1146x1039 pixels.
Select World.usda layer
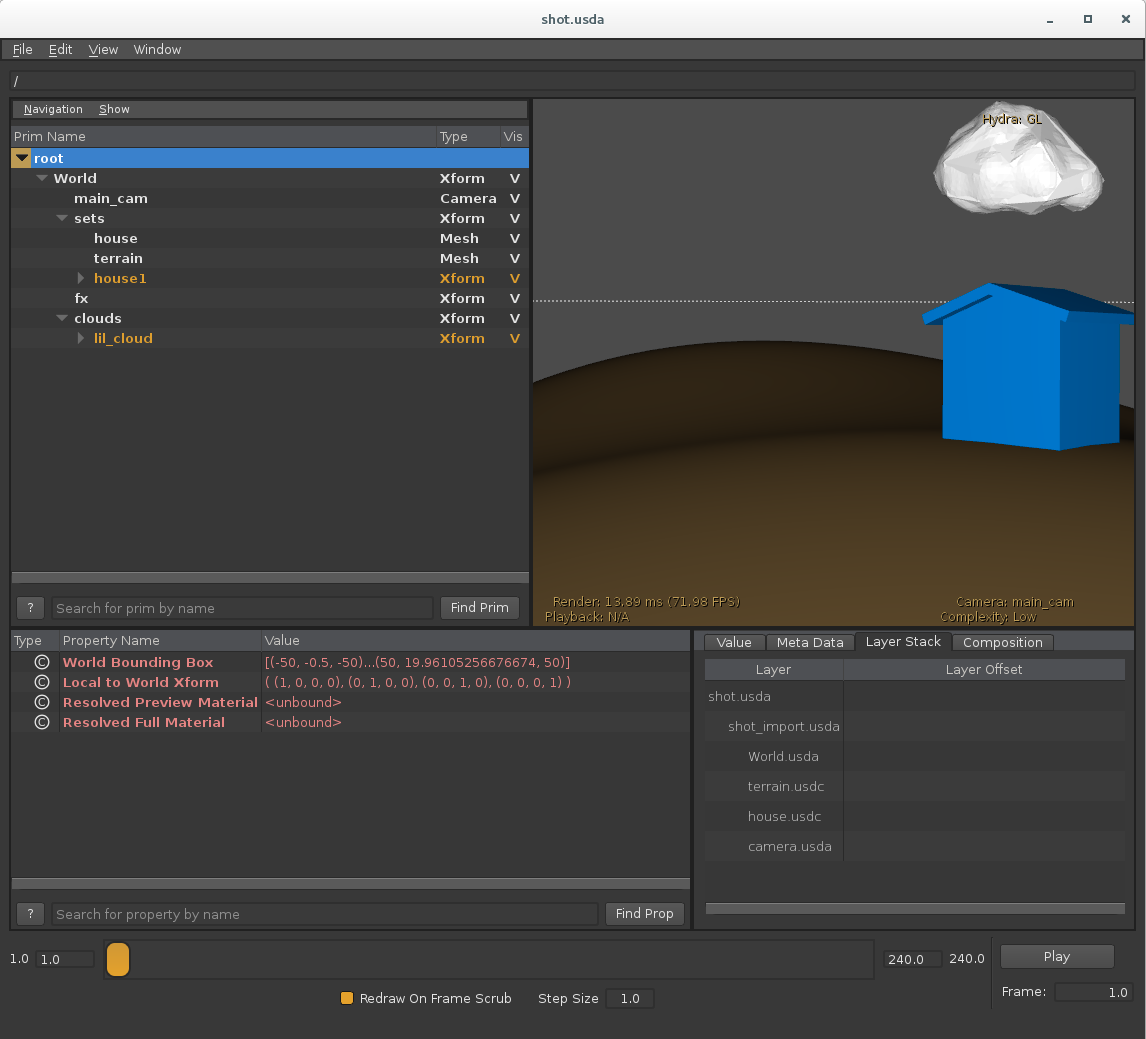coord(783,756)
